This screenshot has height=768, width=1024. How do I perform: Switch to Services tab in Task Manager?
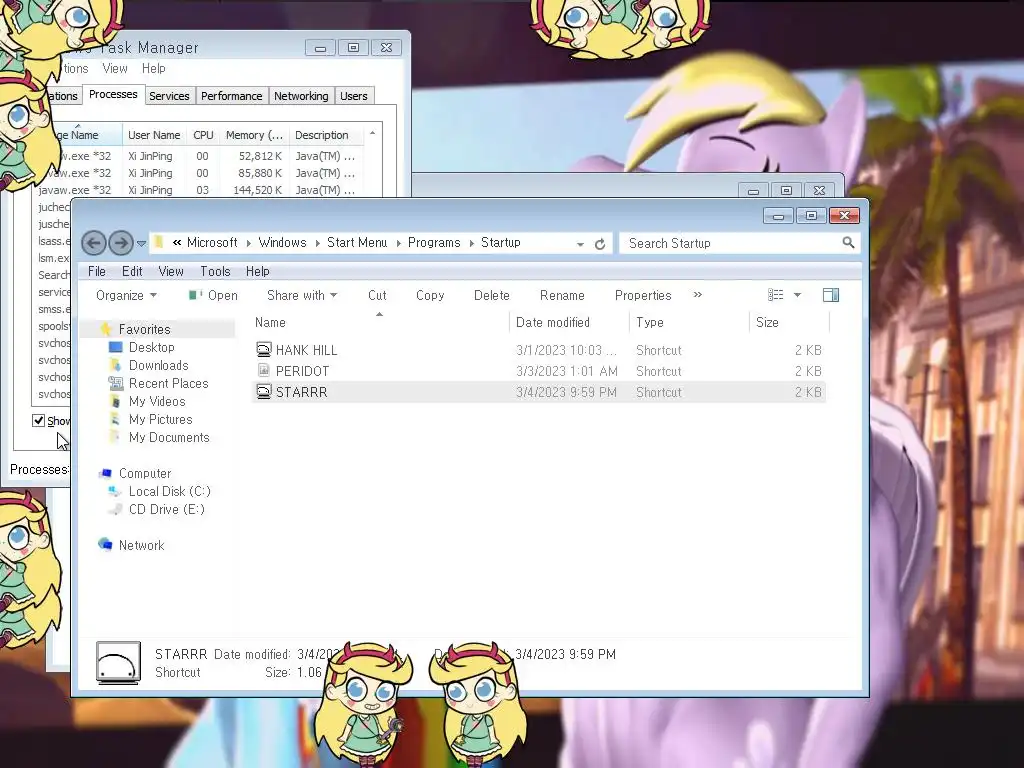(169, 96)
